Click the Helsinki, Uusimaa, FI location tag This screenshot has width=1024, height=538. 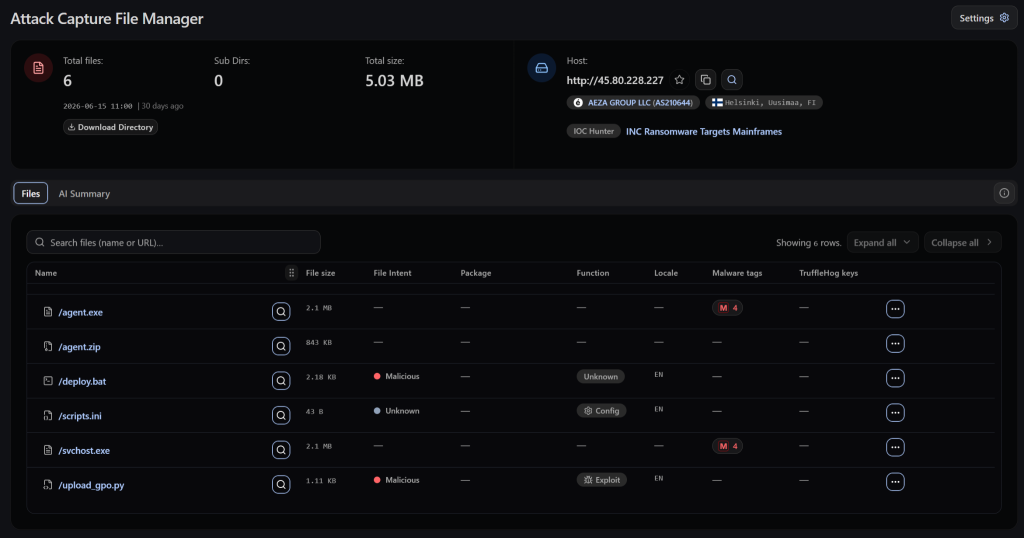coord(763,103)
